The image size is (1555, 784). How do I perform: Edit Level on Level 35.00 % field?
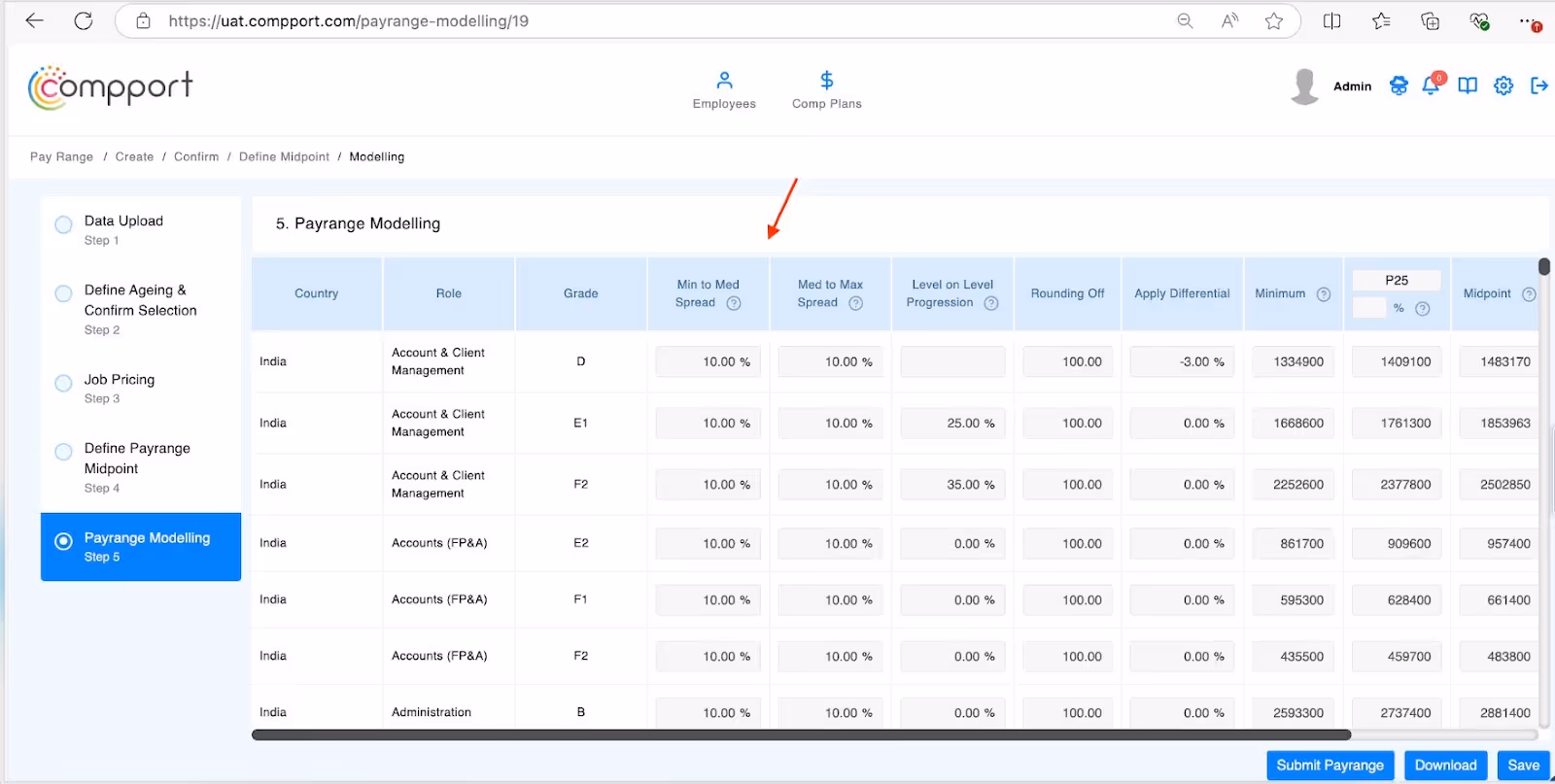pyautogui.click(x=952, y=485)
